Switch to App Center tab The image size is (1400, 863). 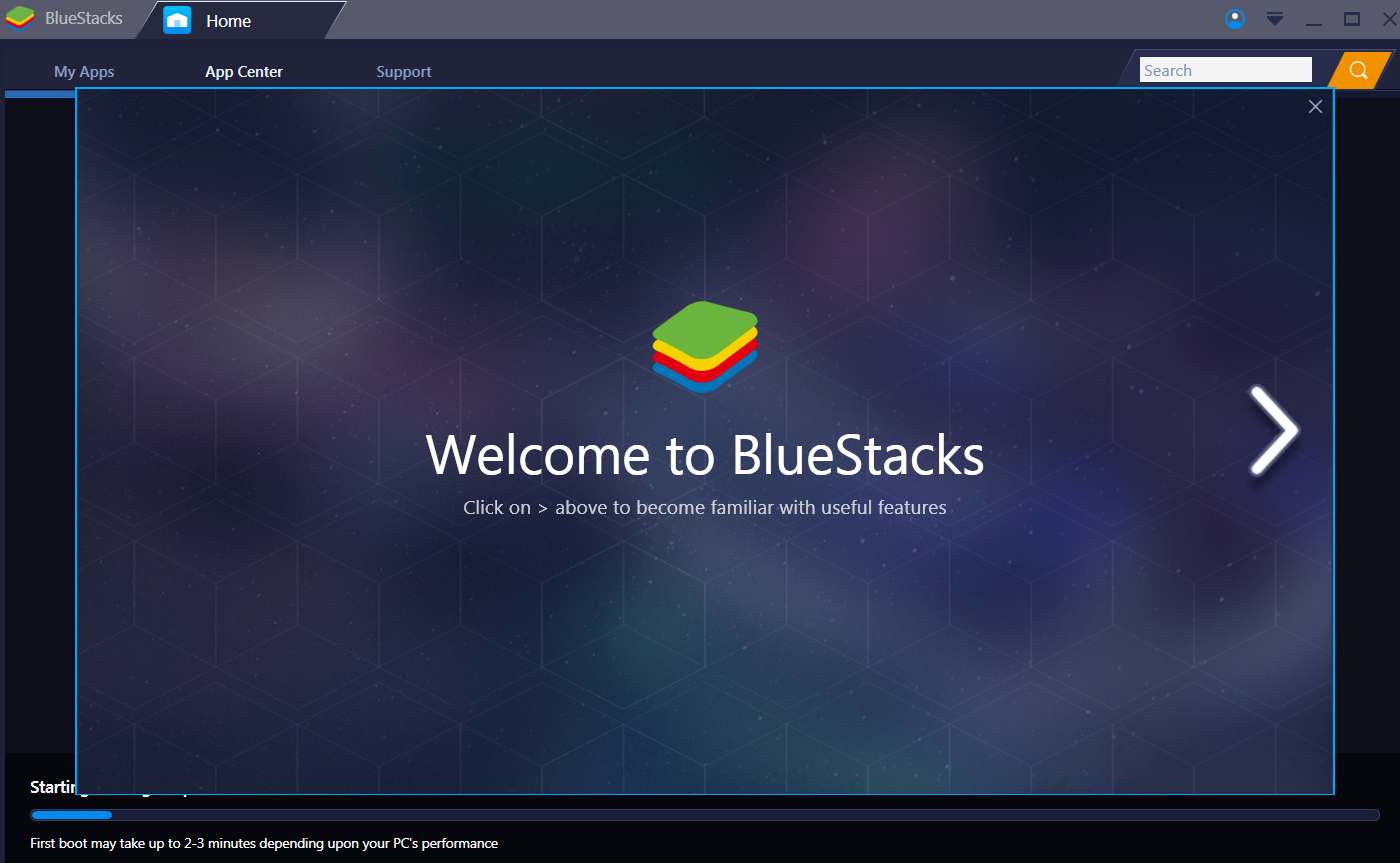[244, 72]
